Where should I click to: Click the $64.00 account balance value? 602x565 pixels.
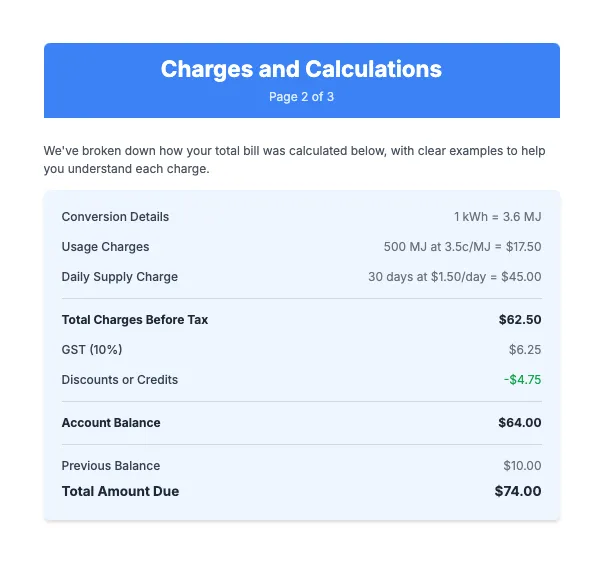pos(520,423)
